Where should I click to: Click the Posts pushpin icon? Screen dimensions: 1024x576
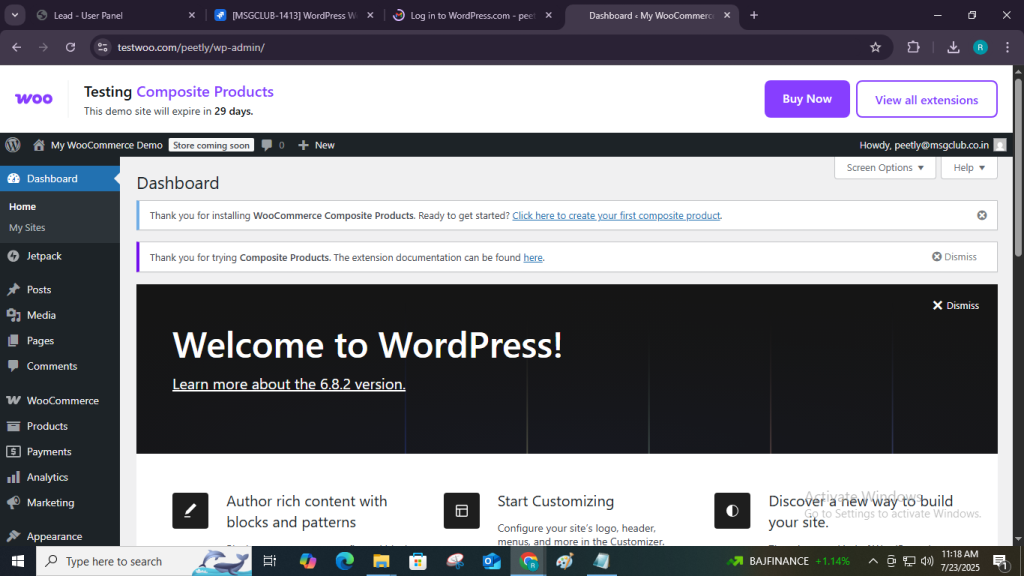(x=13, y=289)
